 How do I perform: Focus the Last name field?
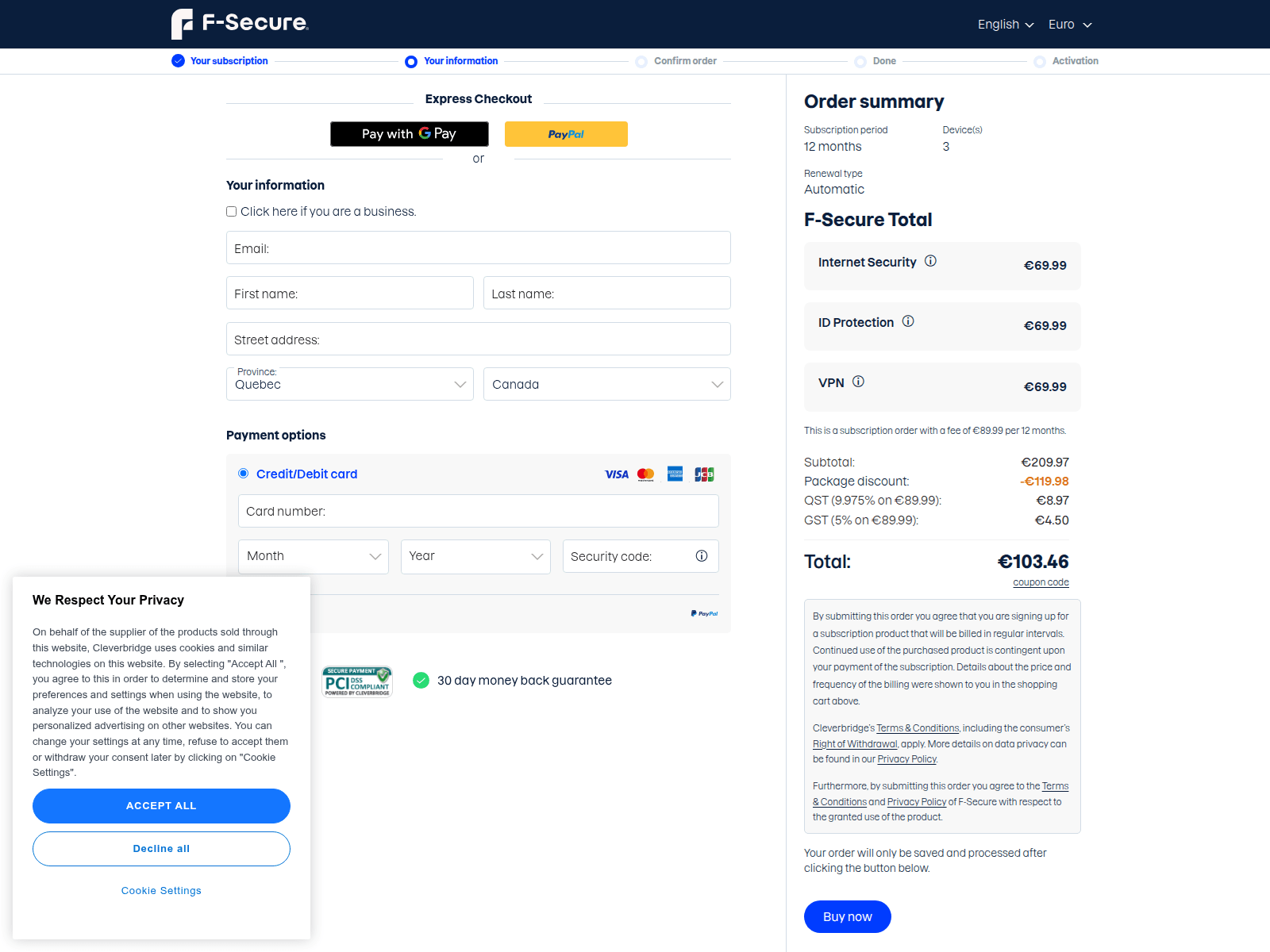pos(607,293)
